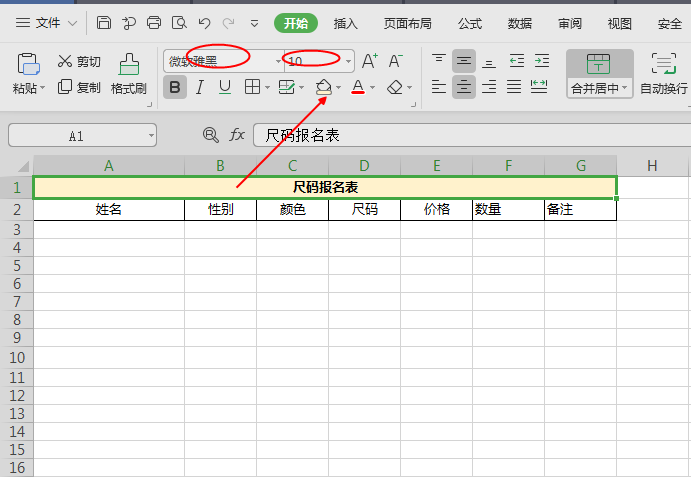Click the 尺码 cell

(x=364, y=209)
